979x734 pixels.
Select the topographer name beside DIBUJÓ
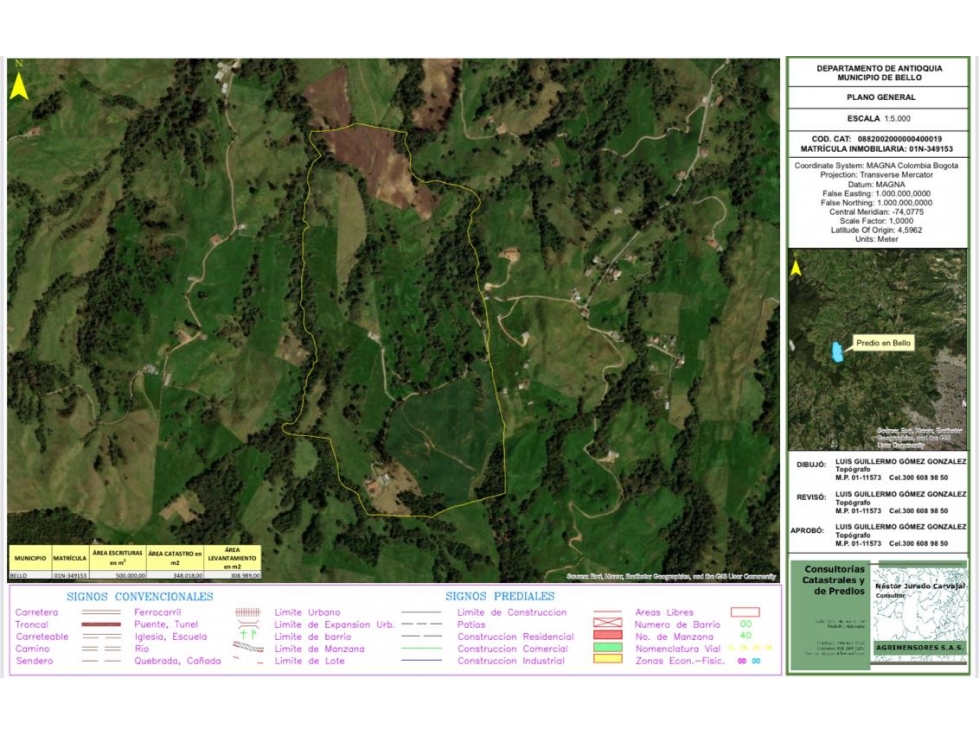pyautogui.click(x=900, y=461)
